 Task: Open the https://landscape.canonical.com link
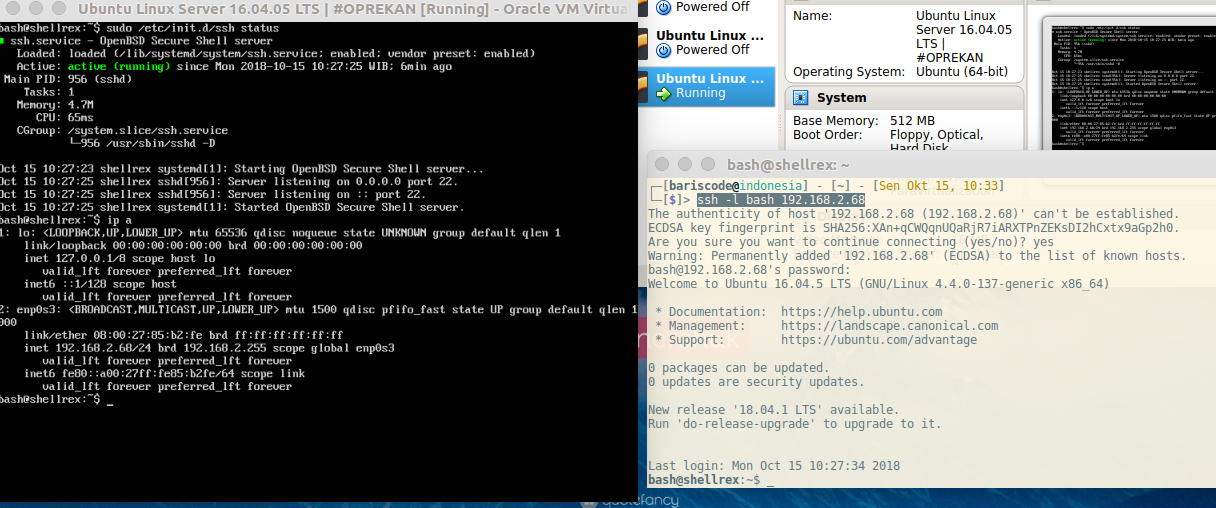point(889,326)
